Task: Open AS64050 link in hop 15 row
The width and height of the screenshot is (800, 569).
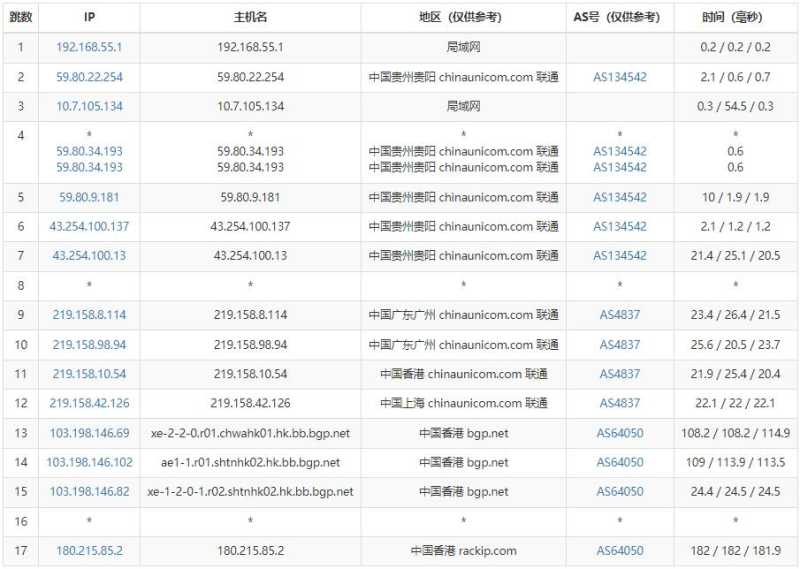Action: click(619, 491)
